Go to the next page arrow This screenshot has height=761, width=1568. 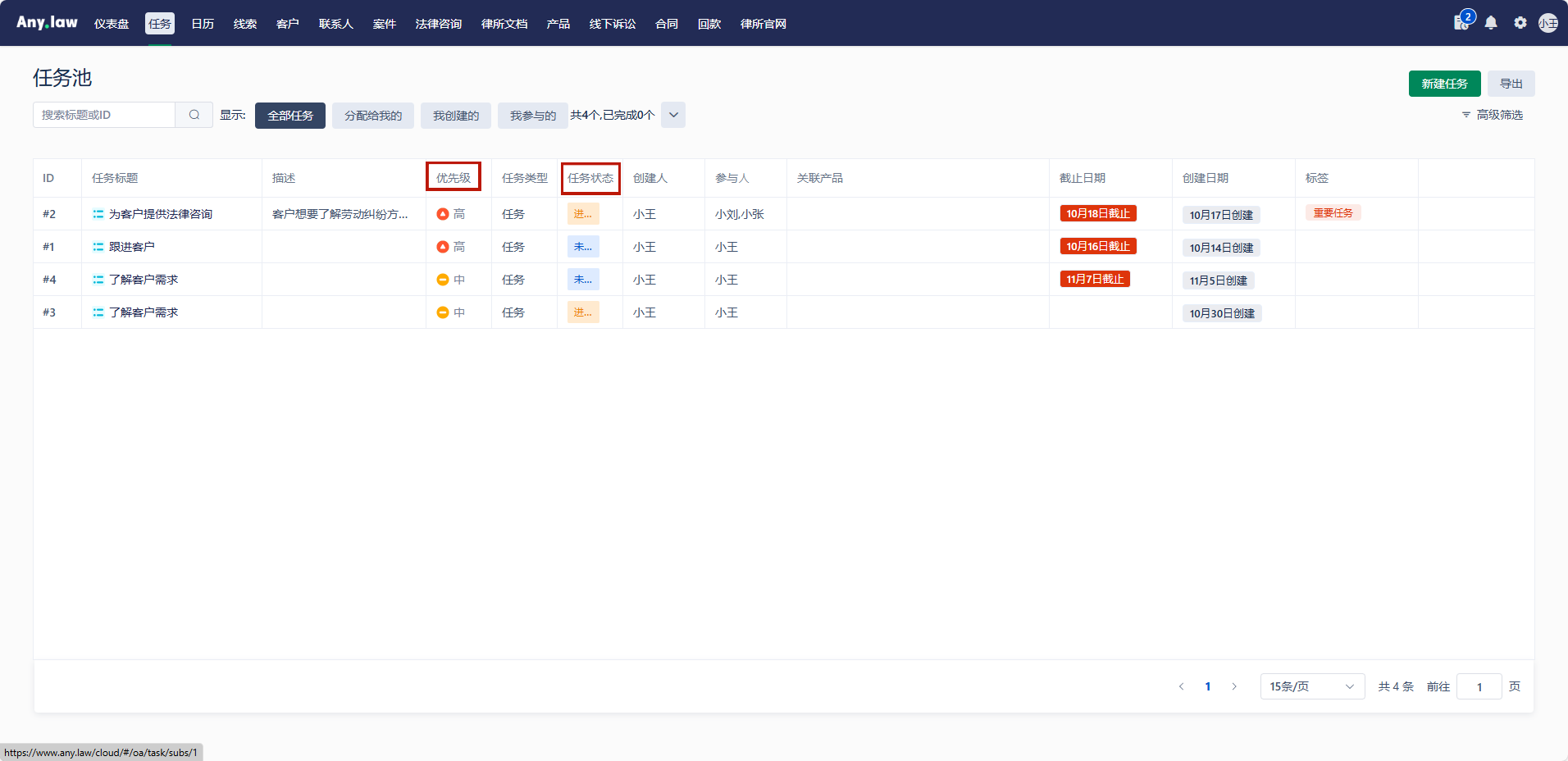1234,686
